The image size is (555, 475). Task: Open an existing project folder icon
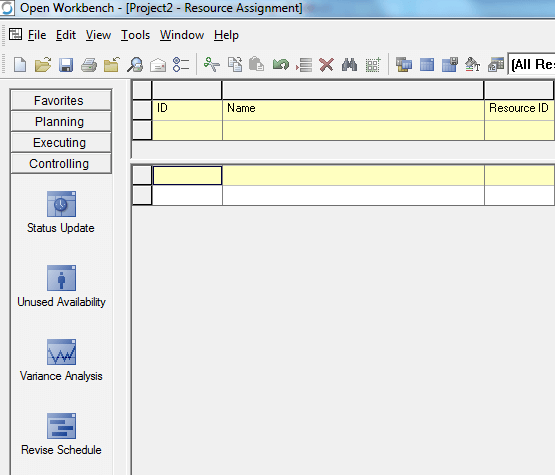(43, 65)
